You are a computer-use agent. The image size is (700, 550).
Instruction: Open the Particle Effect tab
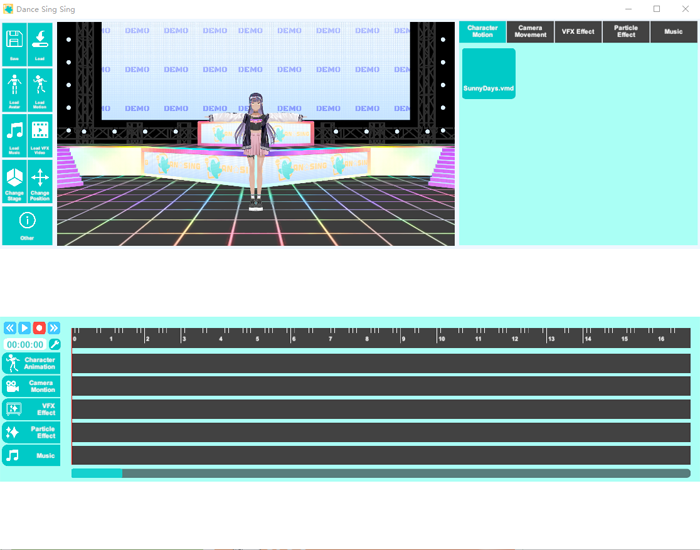tap(626, 32)
